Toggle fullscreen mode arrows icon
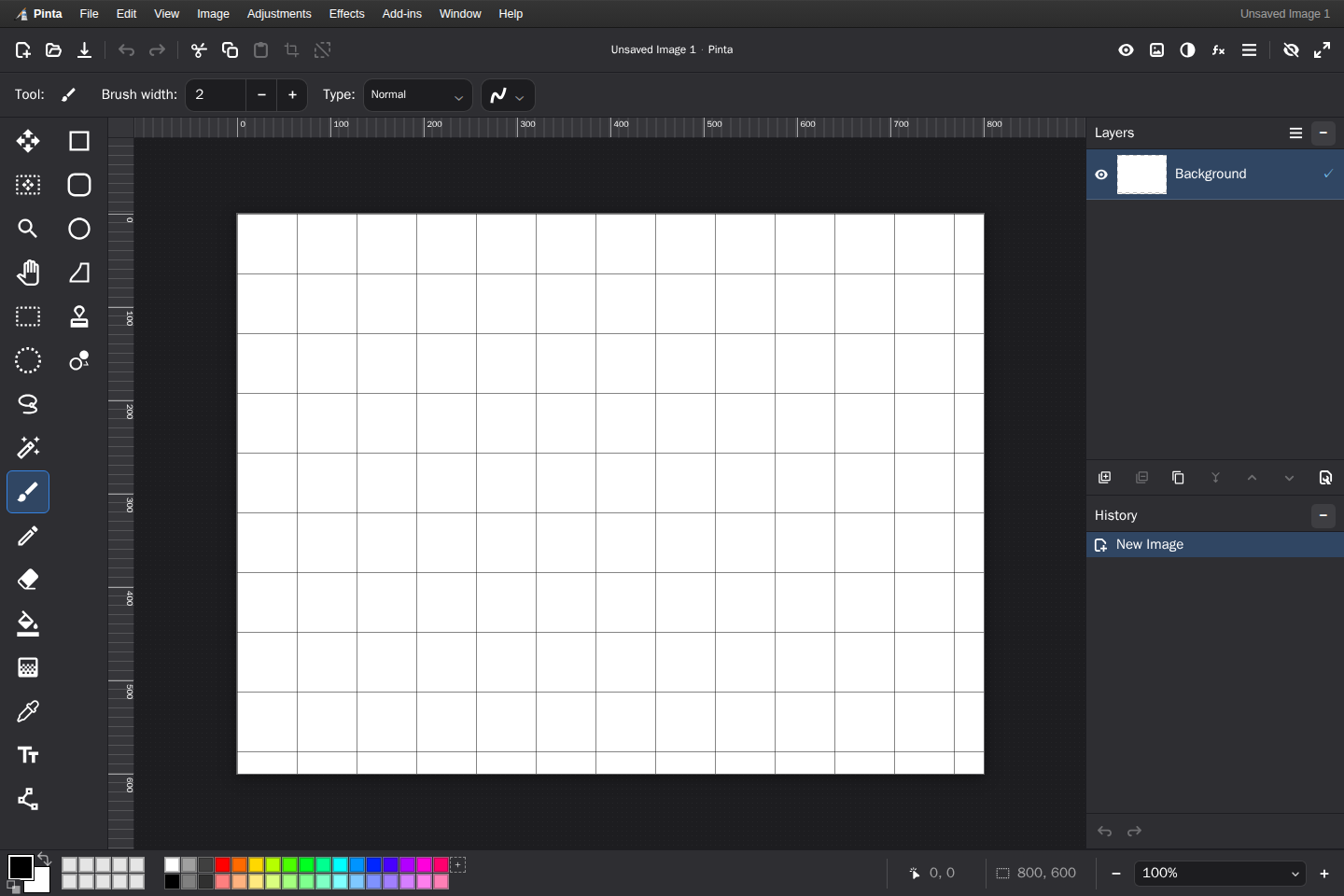 tap(1323, 50)
